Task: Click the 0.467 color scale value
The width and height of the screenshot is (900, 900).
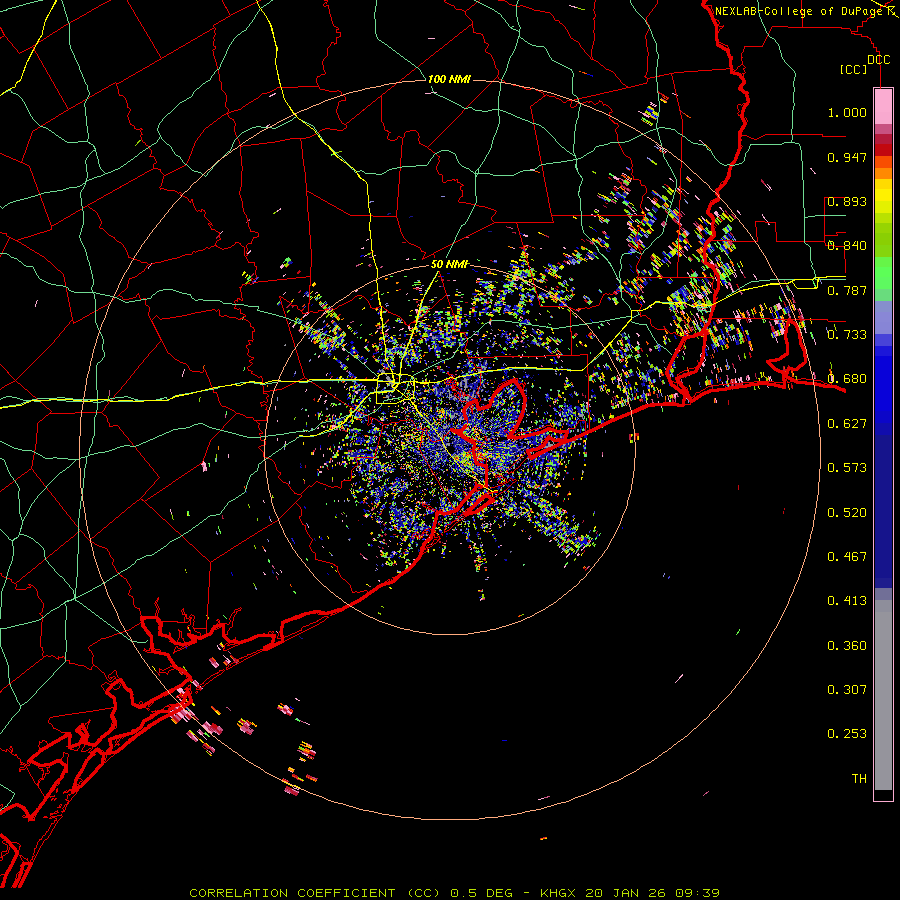Action: (x=847, y=557)
